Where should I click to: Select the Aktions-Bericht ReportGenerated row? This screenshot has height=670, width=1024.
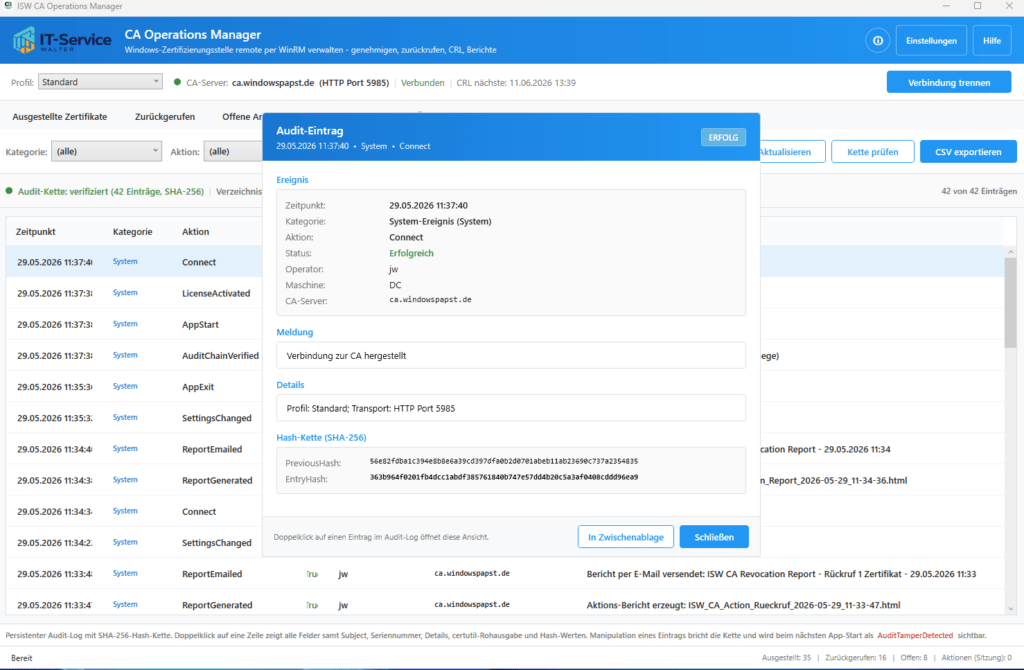point(505,605)
